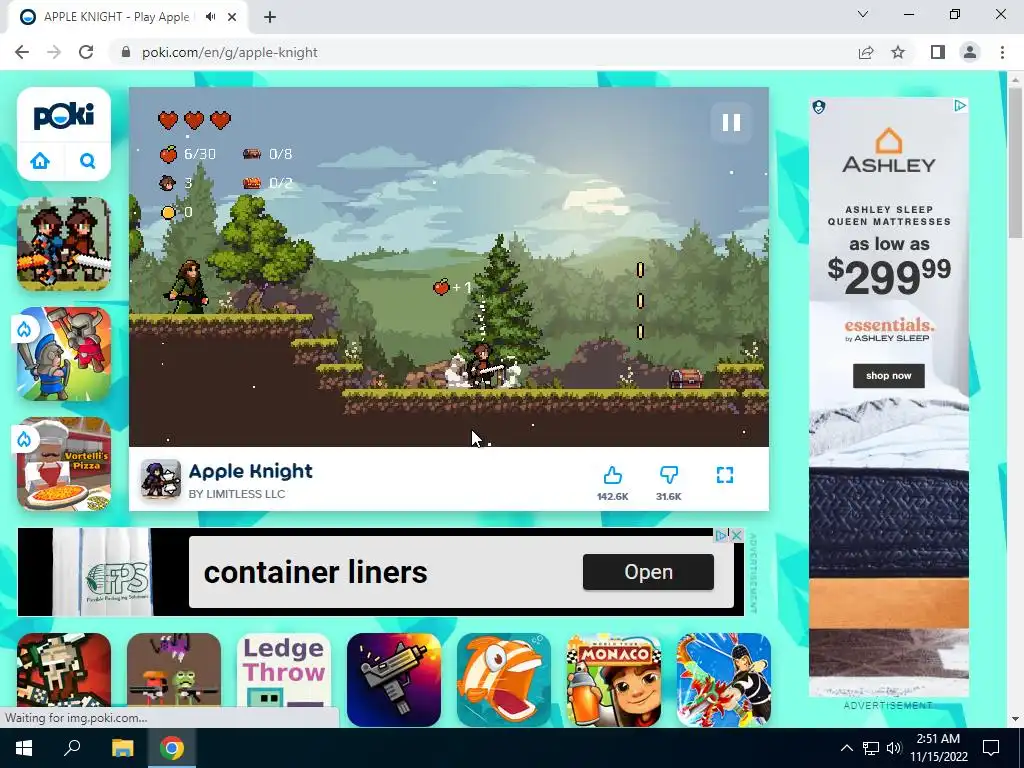
Task: Open the notification center
Action: 991,748
